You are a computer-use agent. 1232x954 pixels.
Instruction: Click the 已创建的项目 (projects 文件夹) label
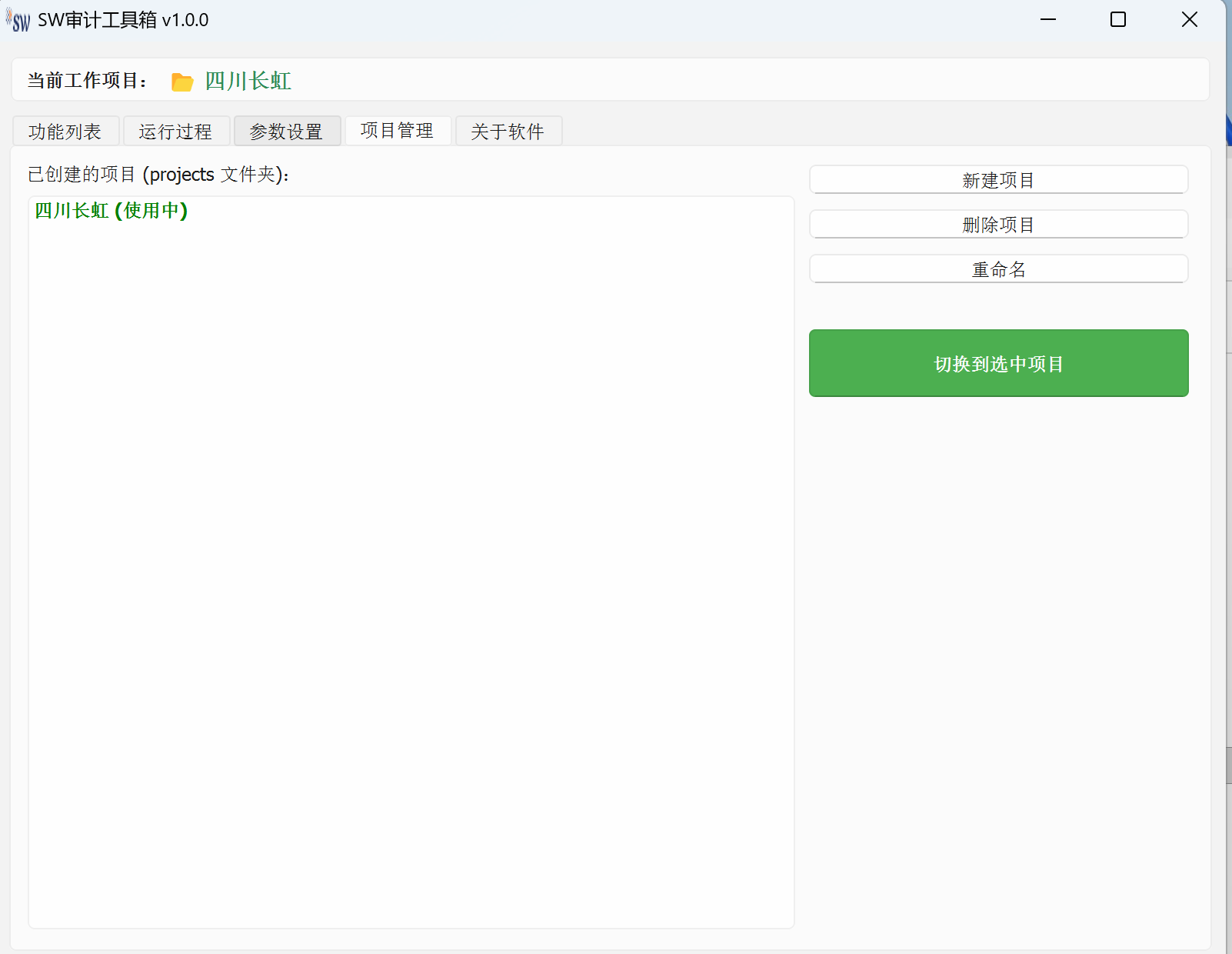(158, 175)
